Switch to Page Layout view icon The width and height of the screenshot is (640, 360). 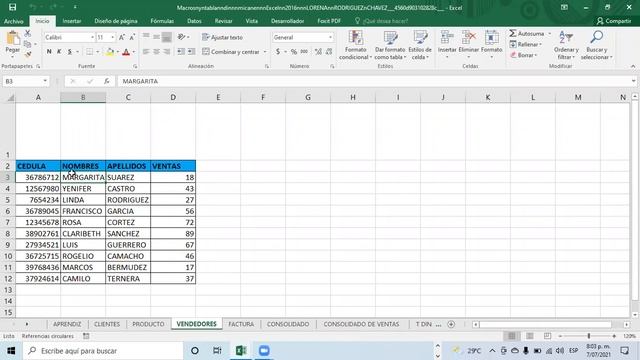pos(529,336)
